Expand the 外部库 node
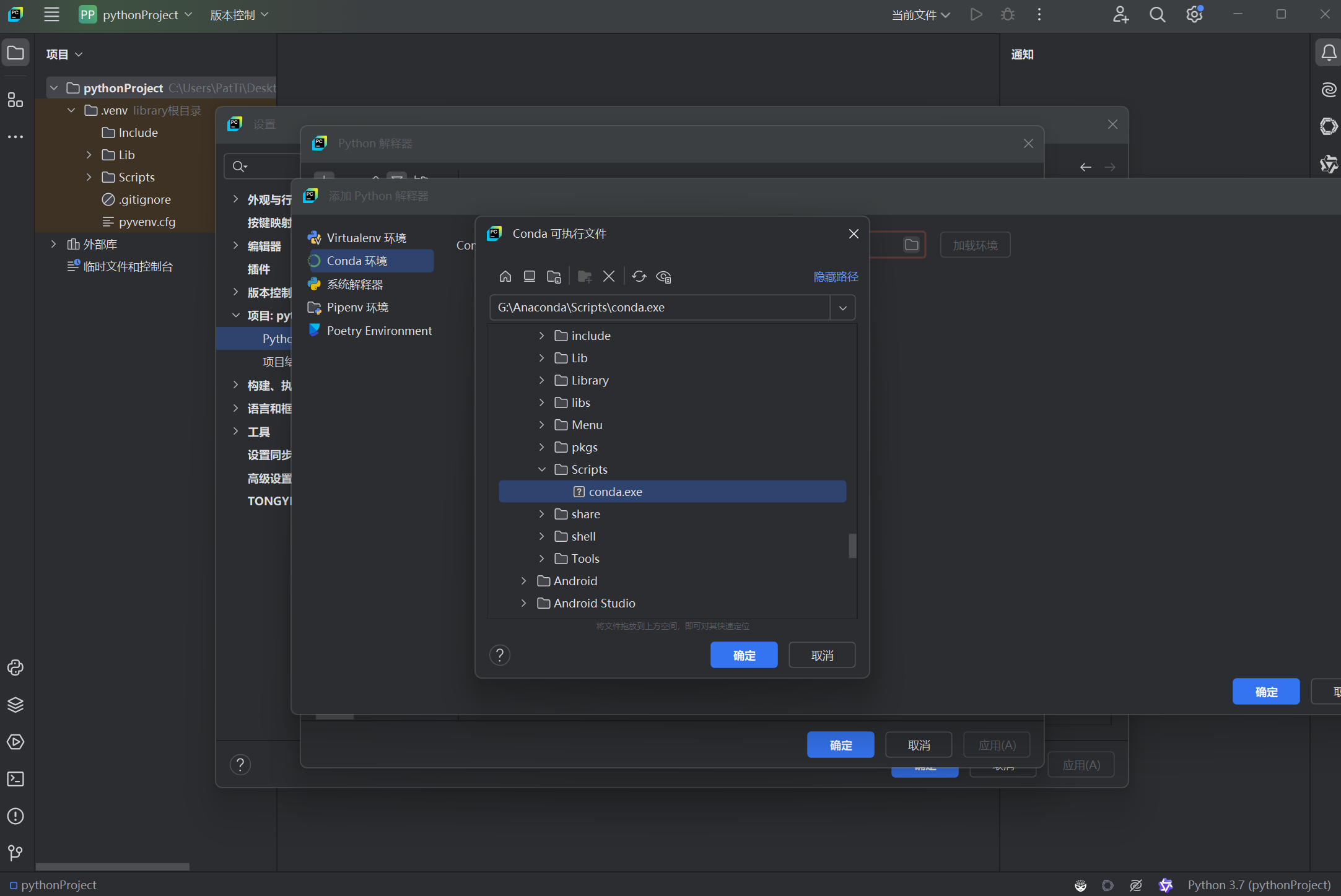The width and height of the screenshot is (1341, 896). 54,244
